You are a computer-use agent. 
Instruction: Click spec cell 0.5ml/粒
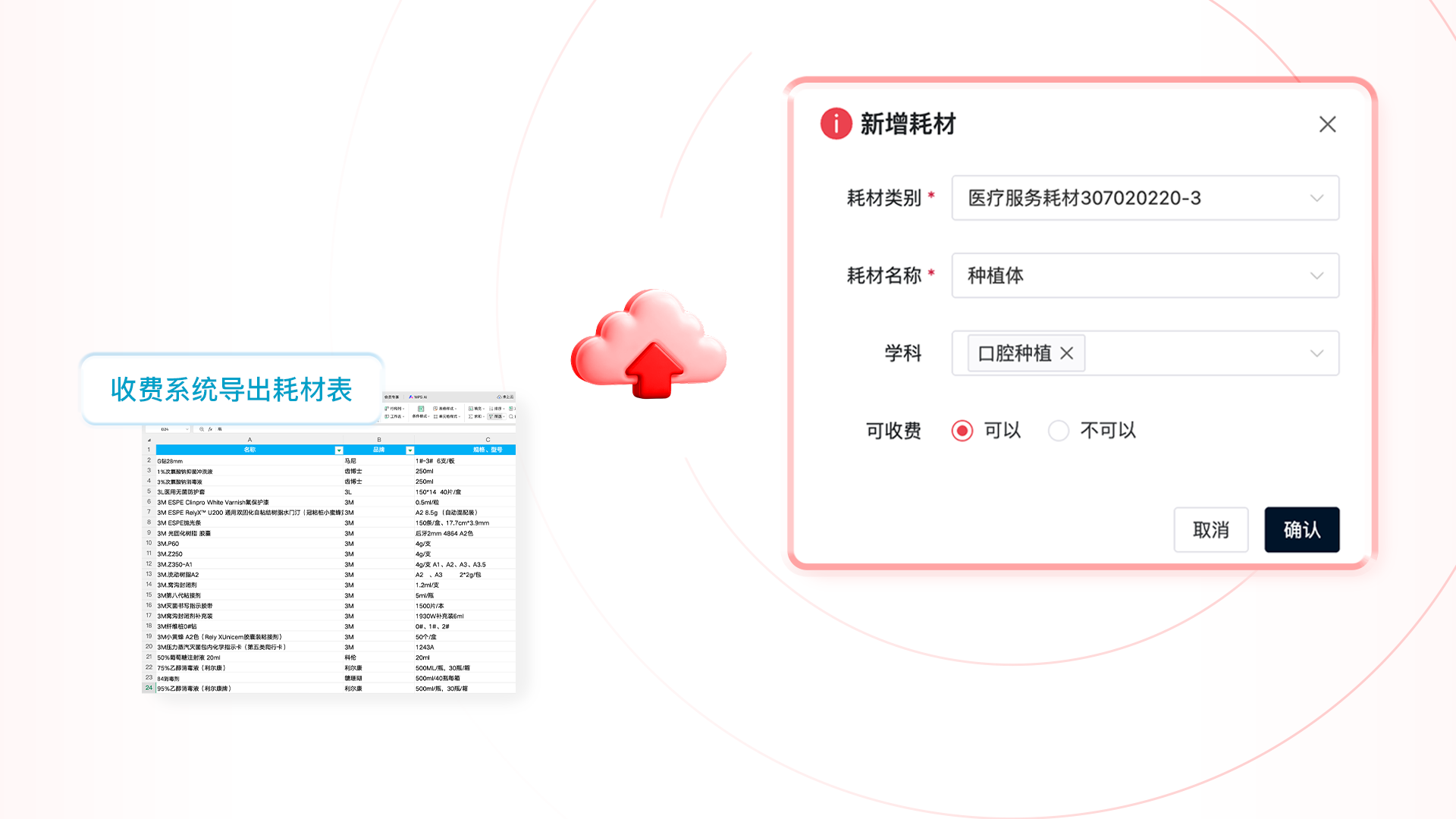tap(465, 503)
